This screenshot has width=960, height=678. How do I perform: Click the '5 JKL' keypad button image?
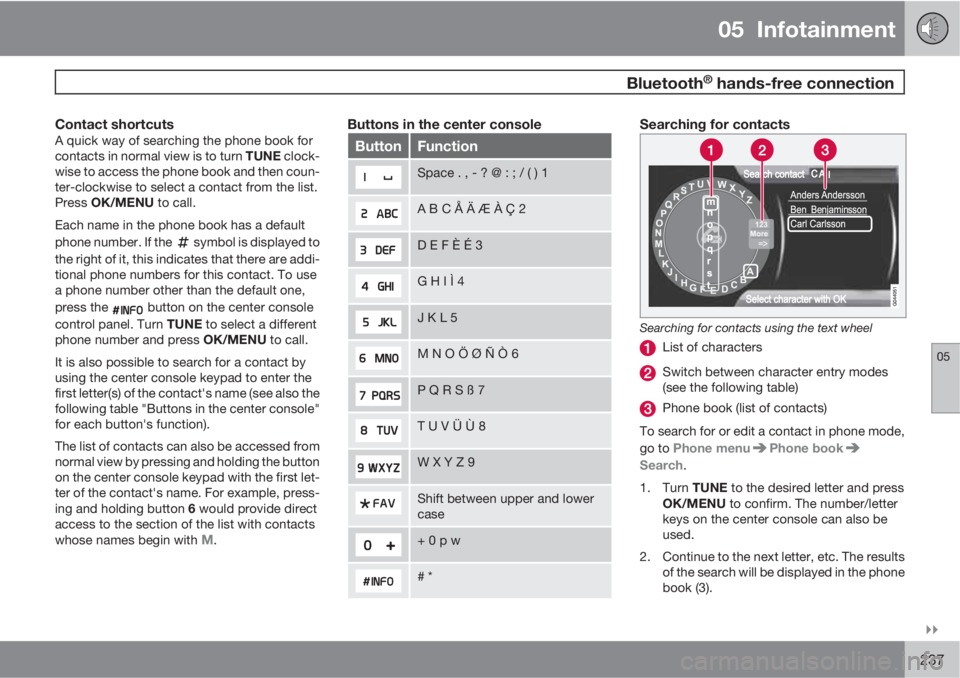pyautogui.click(x=378, y=322)
